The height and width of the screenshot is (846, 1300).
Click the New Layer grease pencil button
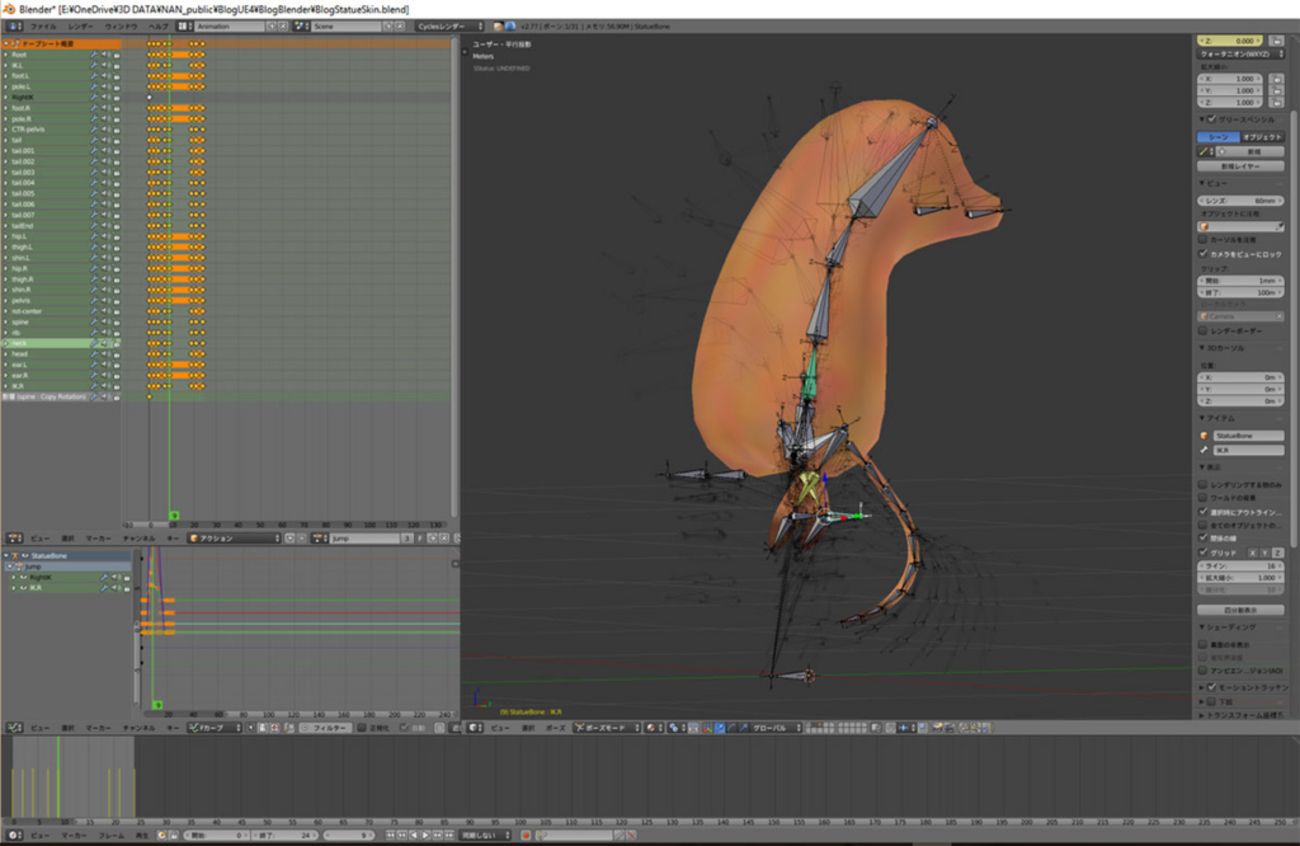coord(1240,166)
